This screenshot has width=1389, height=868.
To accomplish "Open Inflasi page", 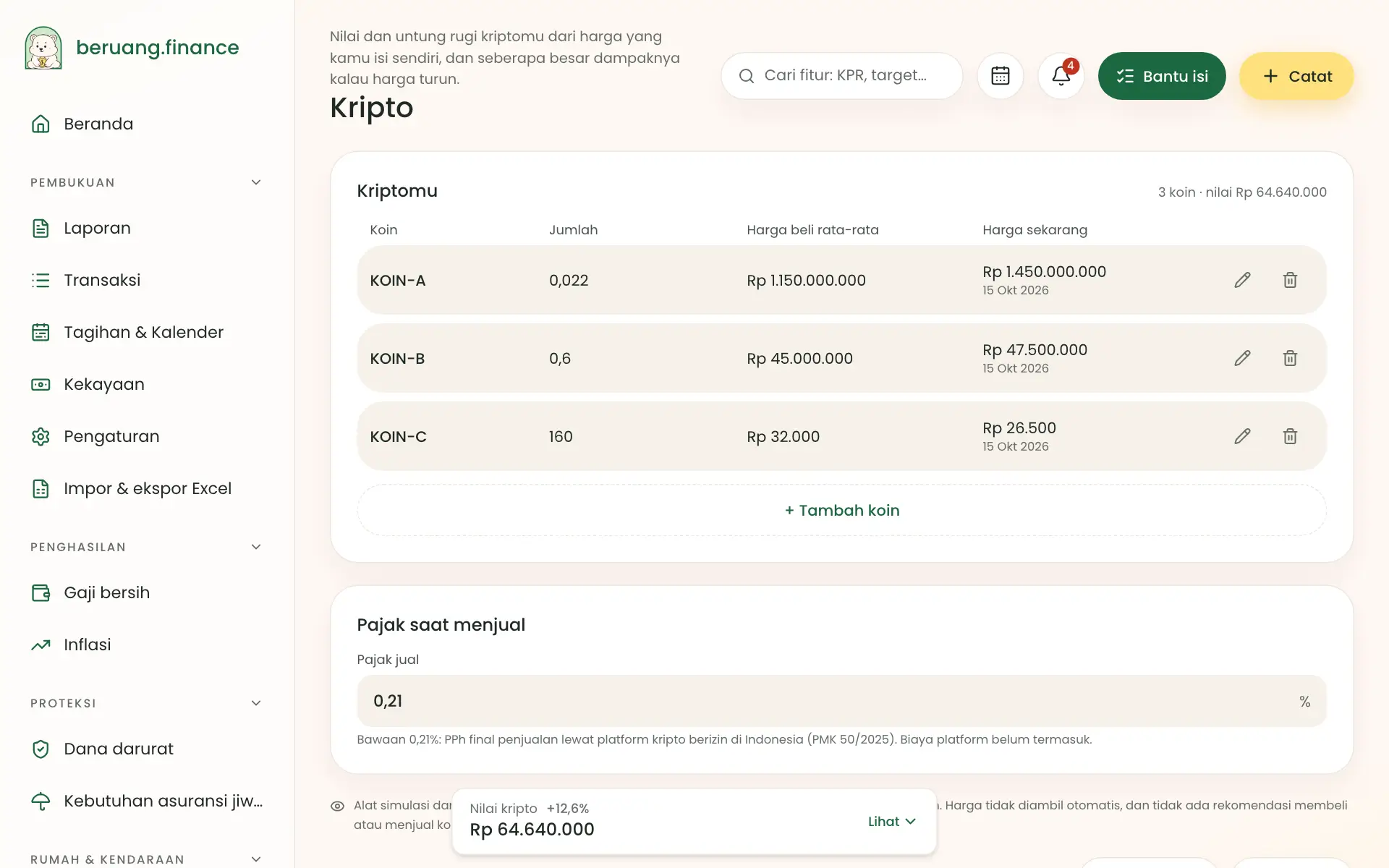I will click(x=147, y=644).
